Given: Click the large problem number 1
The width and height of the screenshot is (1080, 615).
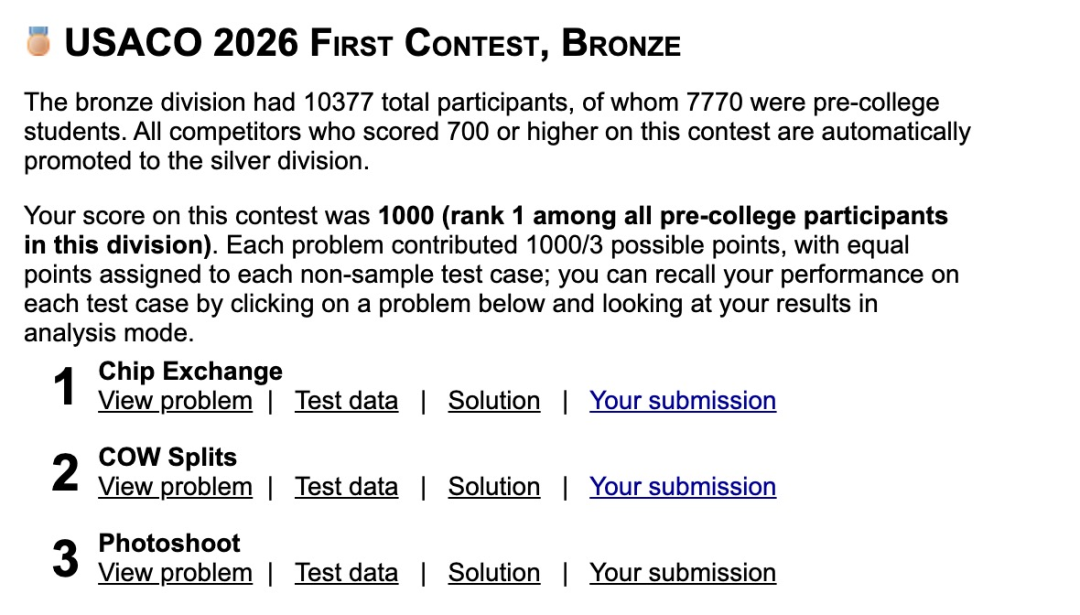Looking at the screenshot, I should [65, 387].
